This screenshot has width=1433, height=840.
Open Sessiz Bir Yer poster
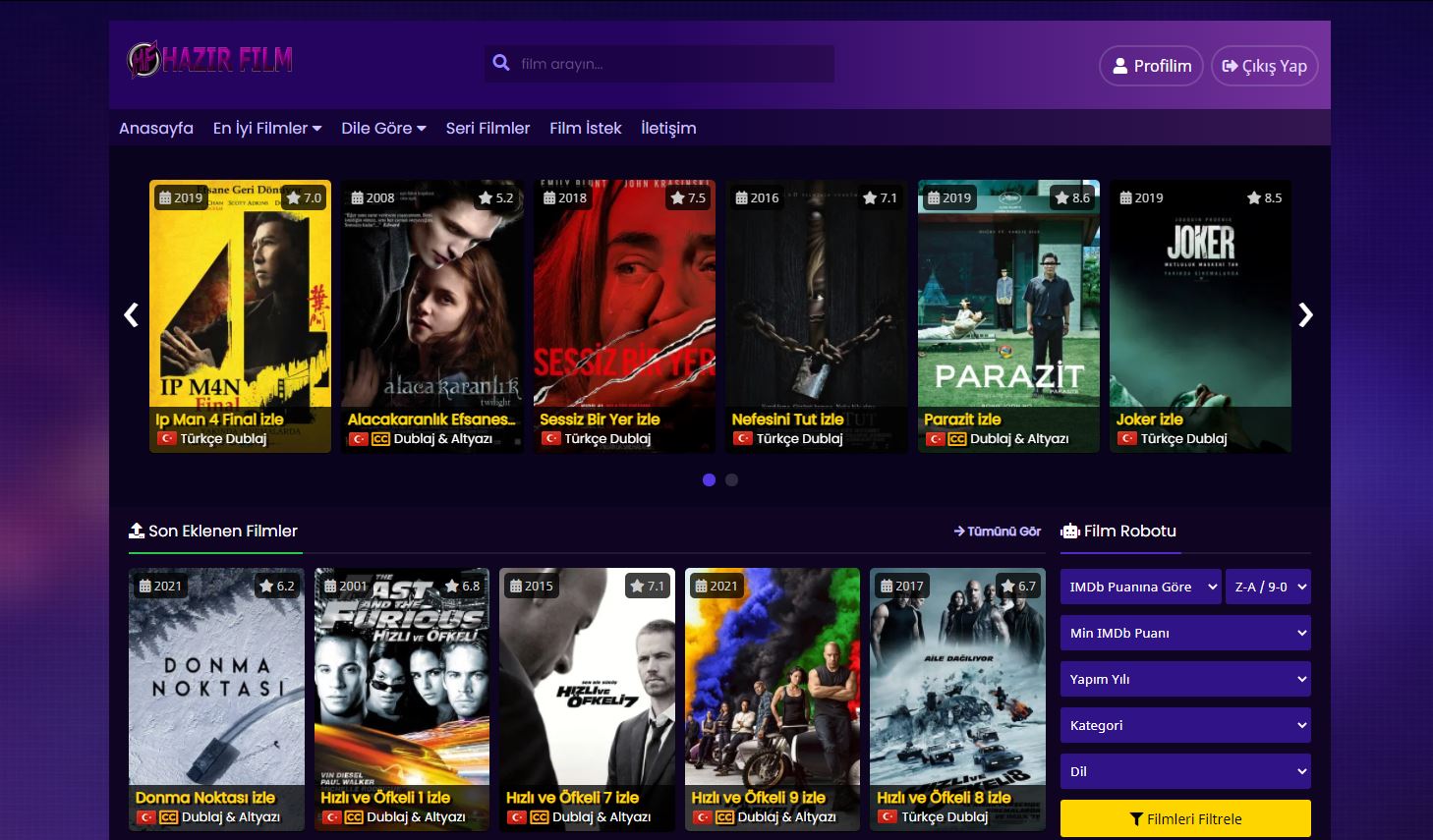pos(624,315)
